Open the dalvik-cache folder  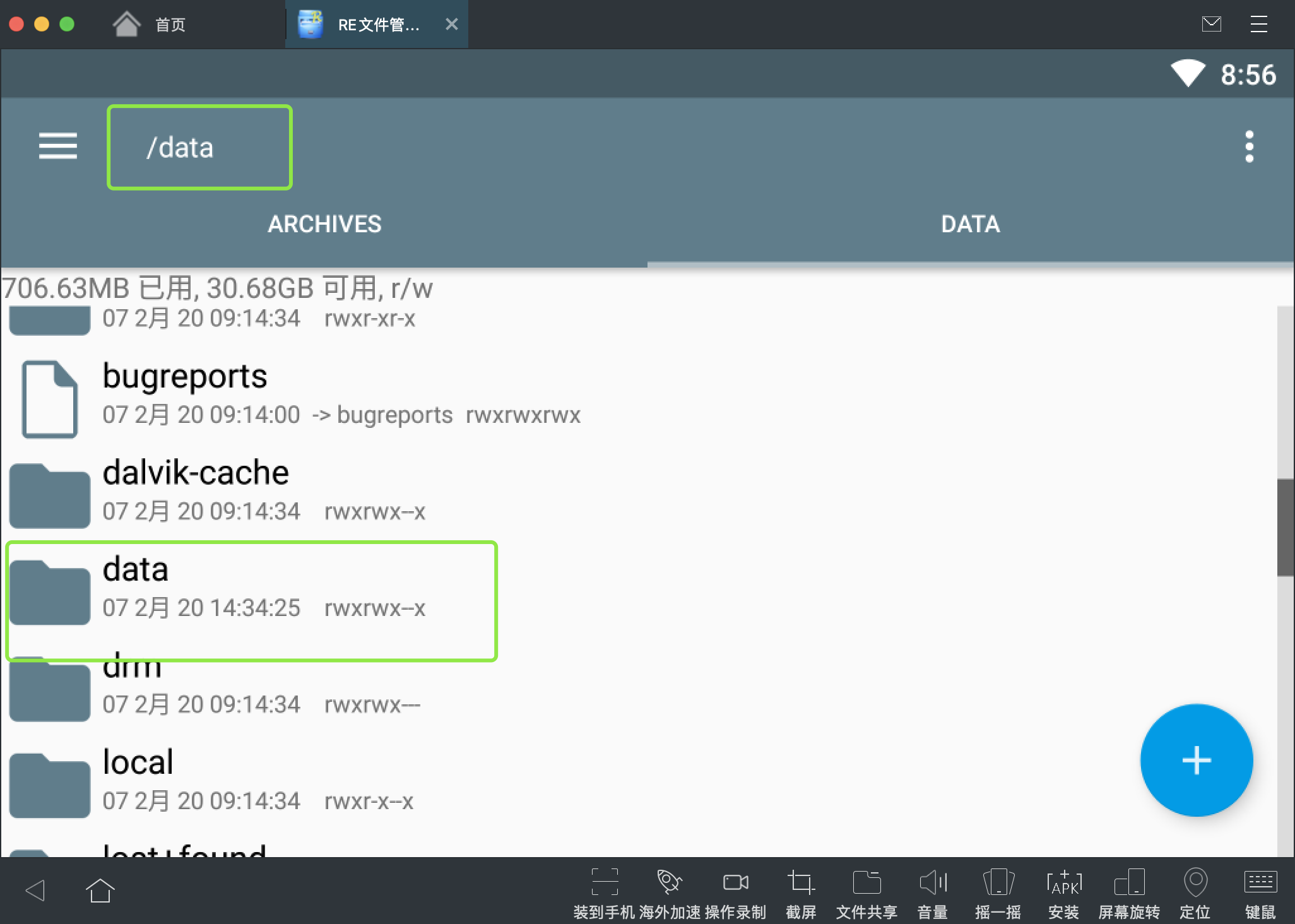[196, 492]
